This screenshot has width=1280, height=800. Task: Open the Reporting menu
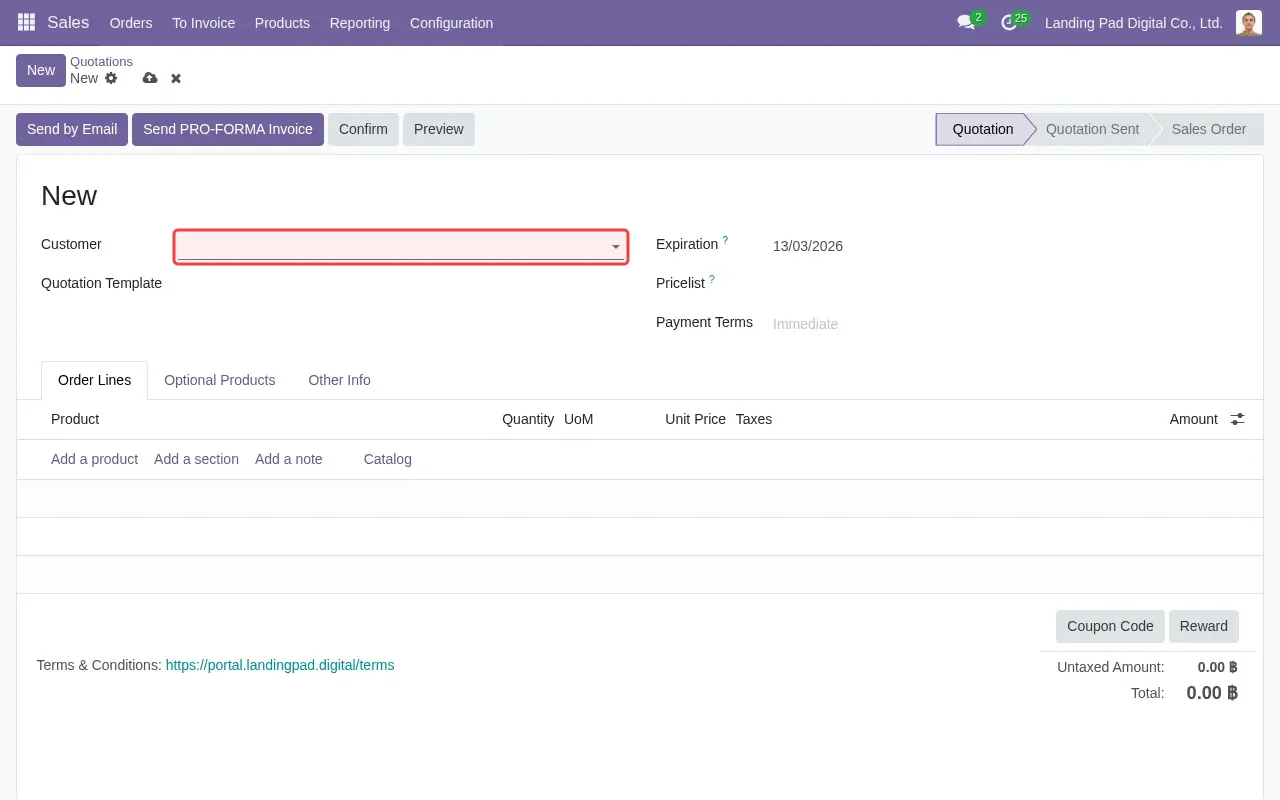(359, 22)
